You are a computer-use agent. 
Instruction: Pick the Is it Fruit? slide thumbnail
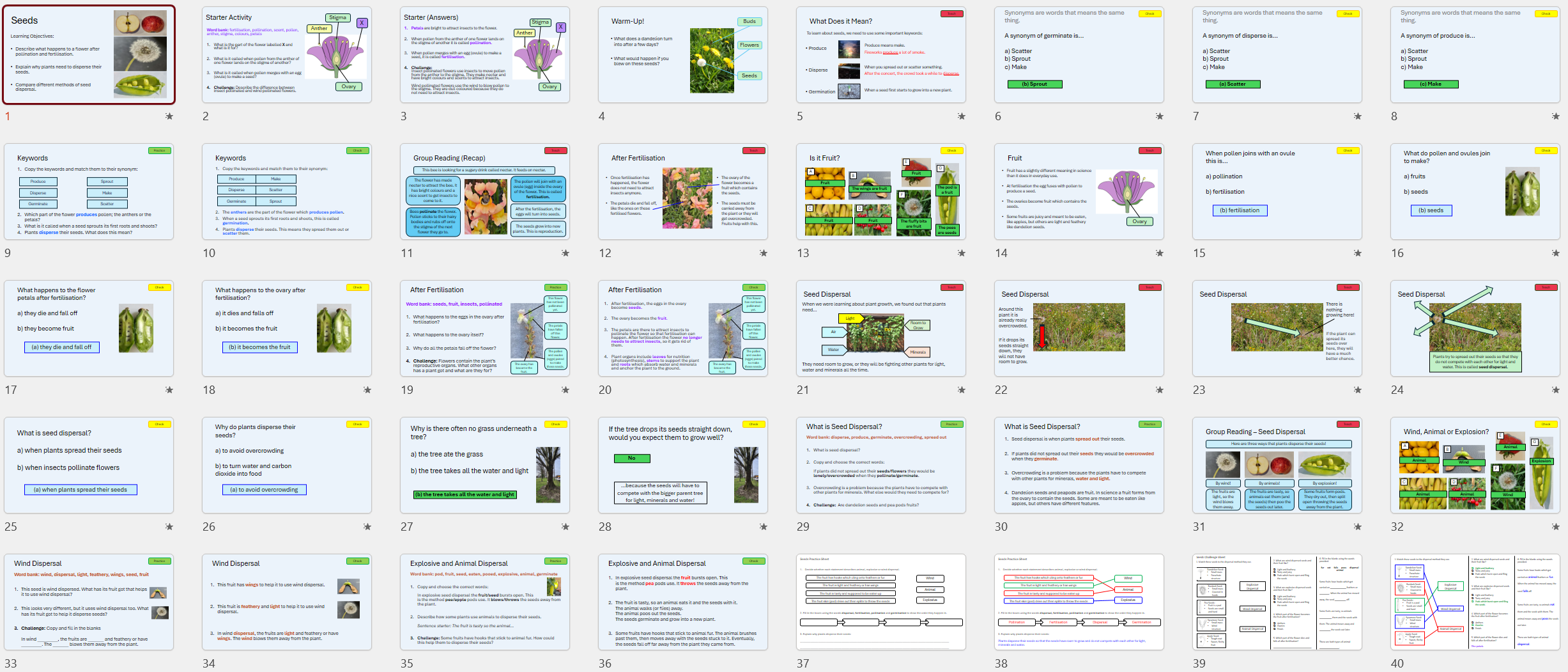click(881, 192)
